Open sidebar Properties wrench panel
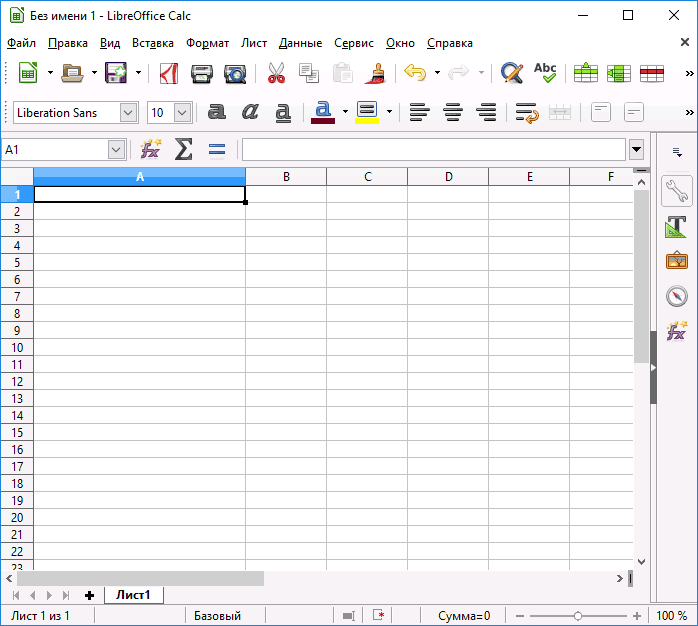698x626 pixels. (x=677, y=191)
